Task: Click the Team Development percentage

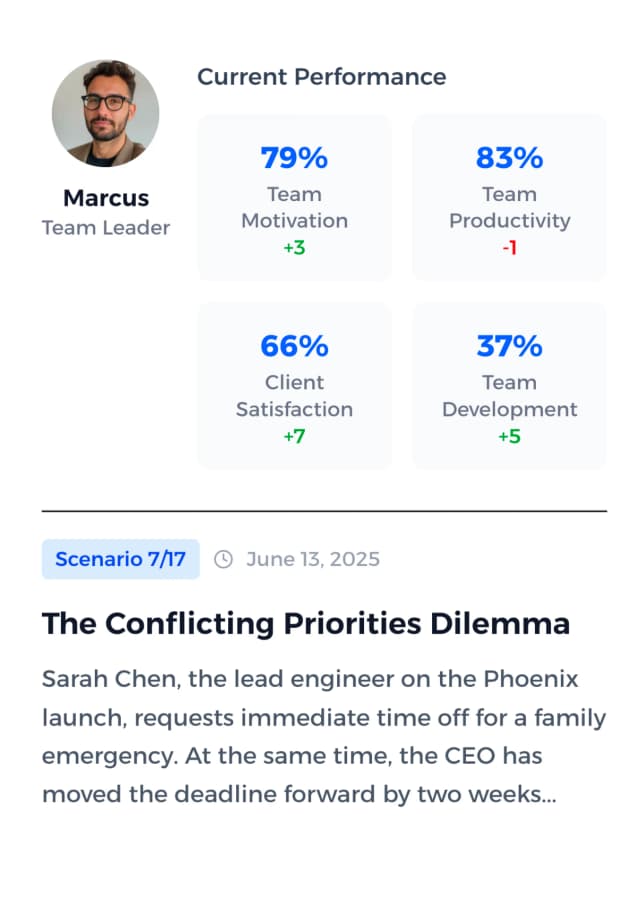Action: coord(510,346)
